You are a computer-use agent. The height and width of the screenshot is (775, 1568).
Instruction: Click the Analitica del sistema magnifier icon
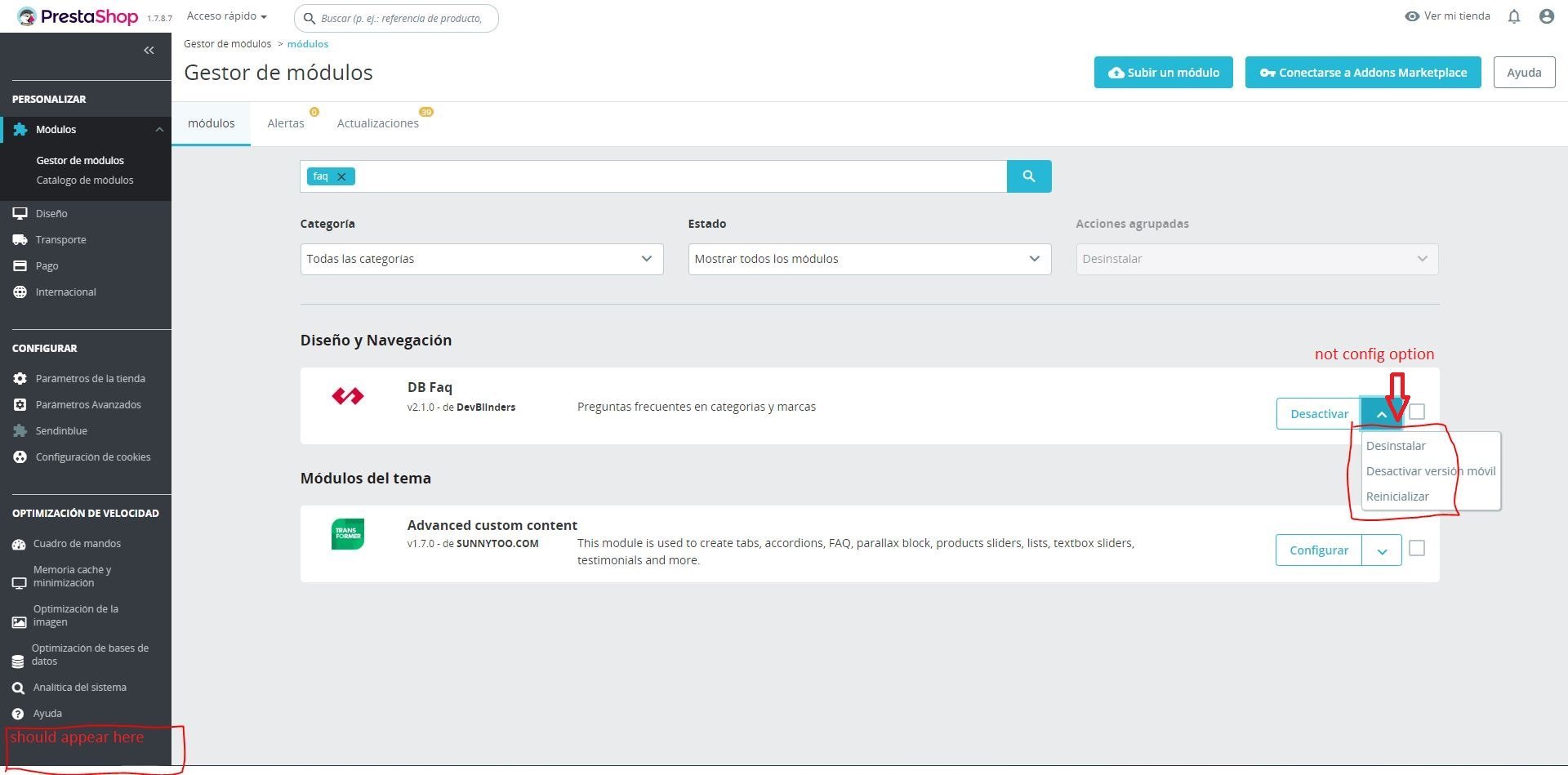tap(19, 688)
